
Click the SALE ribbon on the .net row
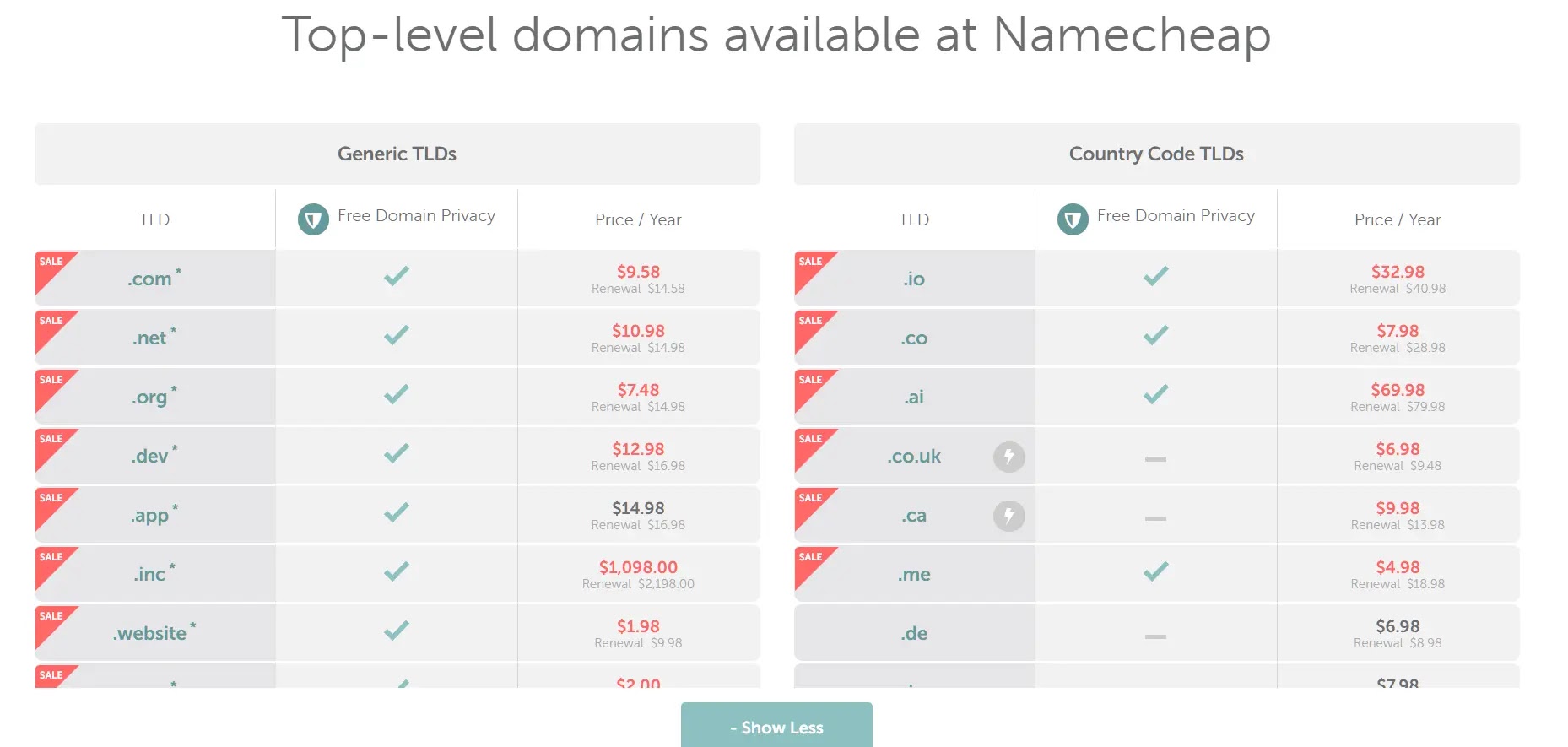pos(52,326)
